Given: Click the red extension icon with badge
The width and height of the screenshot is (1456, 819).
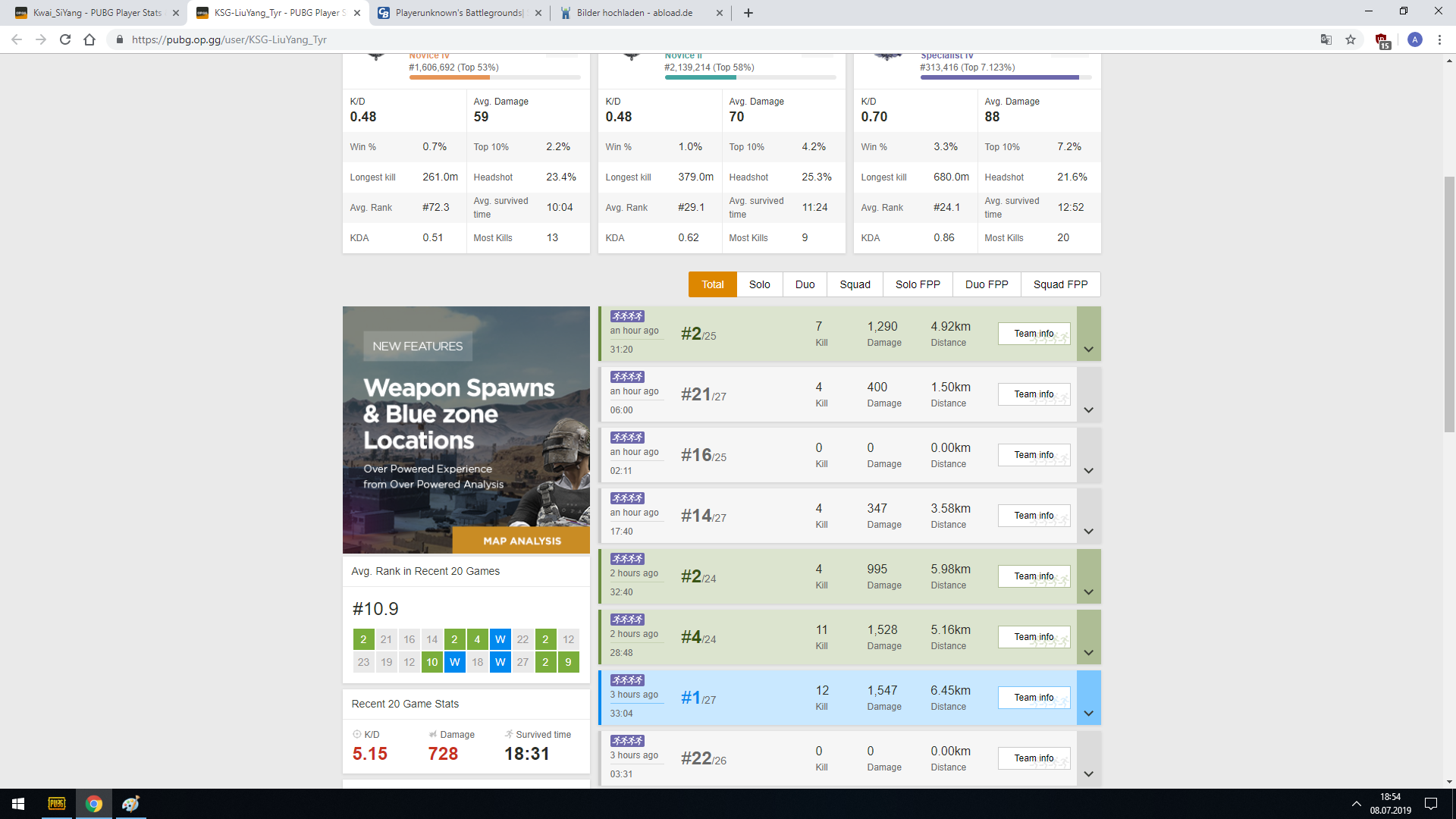Looking at the screenshot, I should pos(1382,40).
